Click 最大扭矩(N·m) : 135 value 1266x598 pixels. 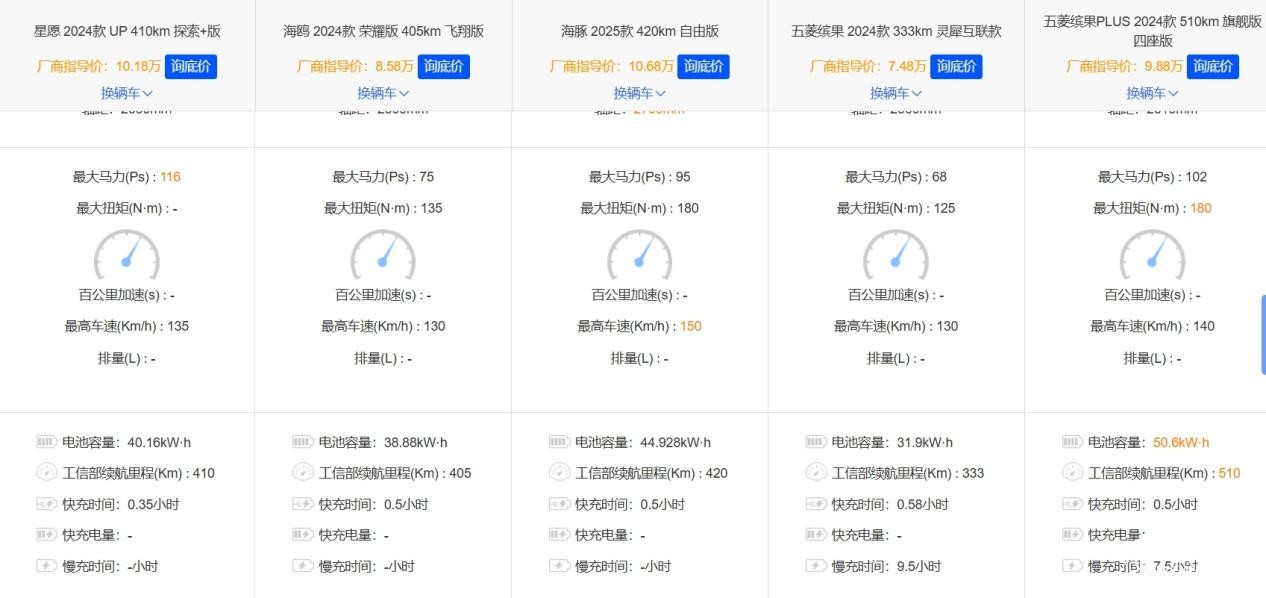(x=431, y=208)
